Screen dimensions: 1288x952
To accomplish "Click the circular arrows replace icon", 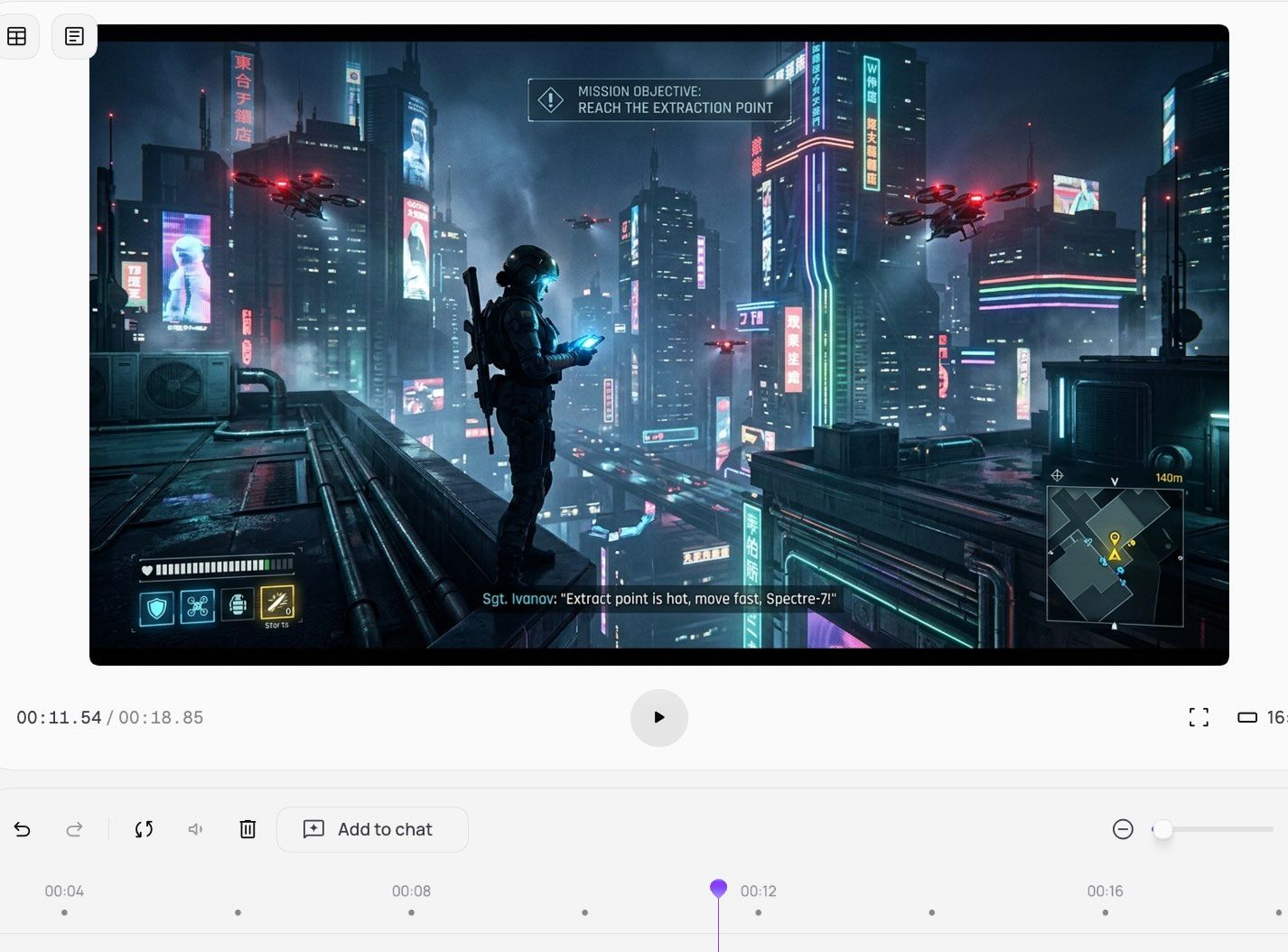I will [144, 829].
